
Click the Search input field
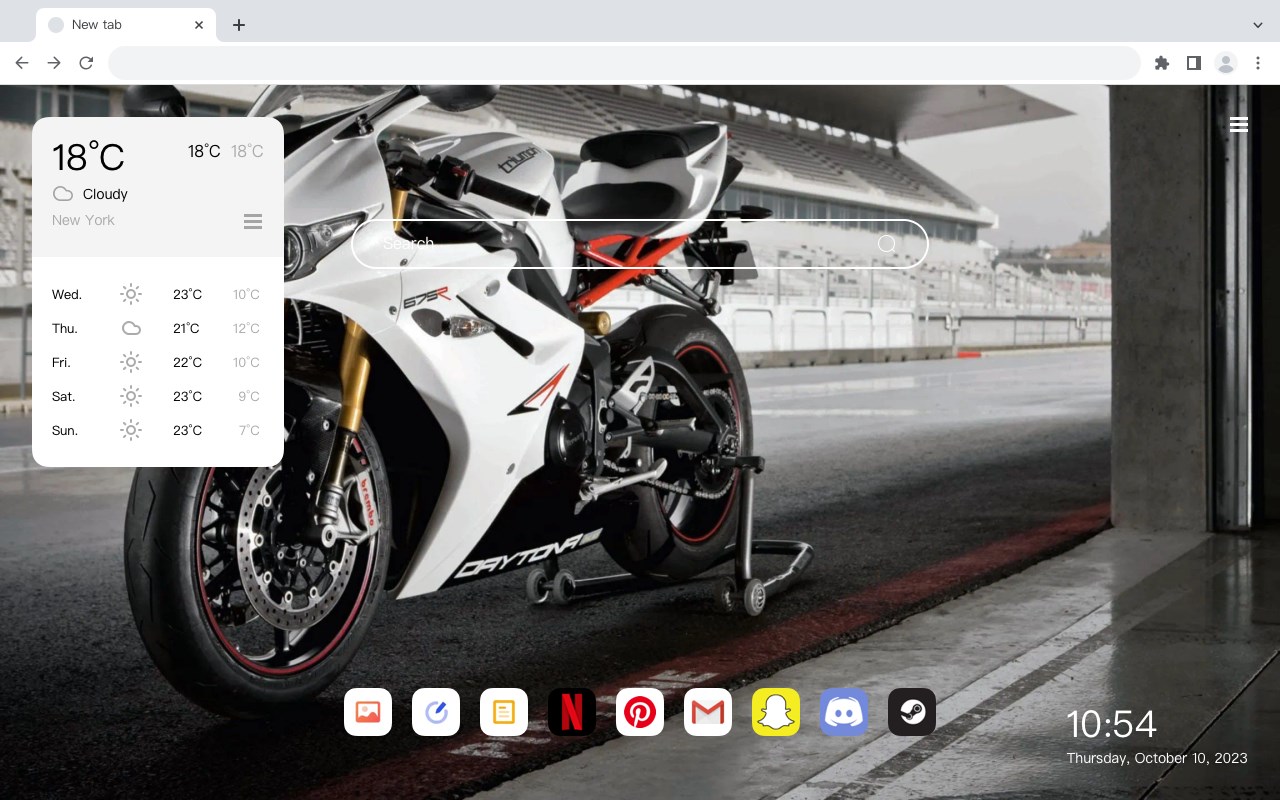tap(640, 244)
